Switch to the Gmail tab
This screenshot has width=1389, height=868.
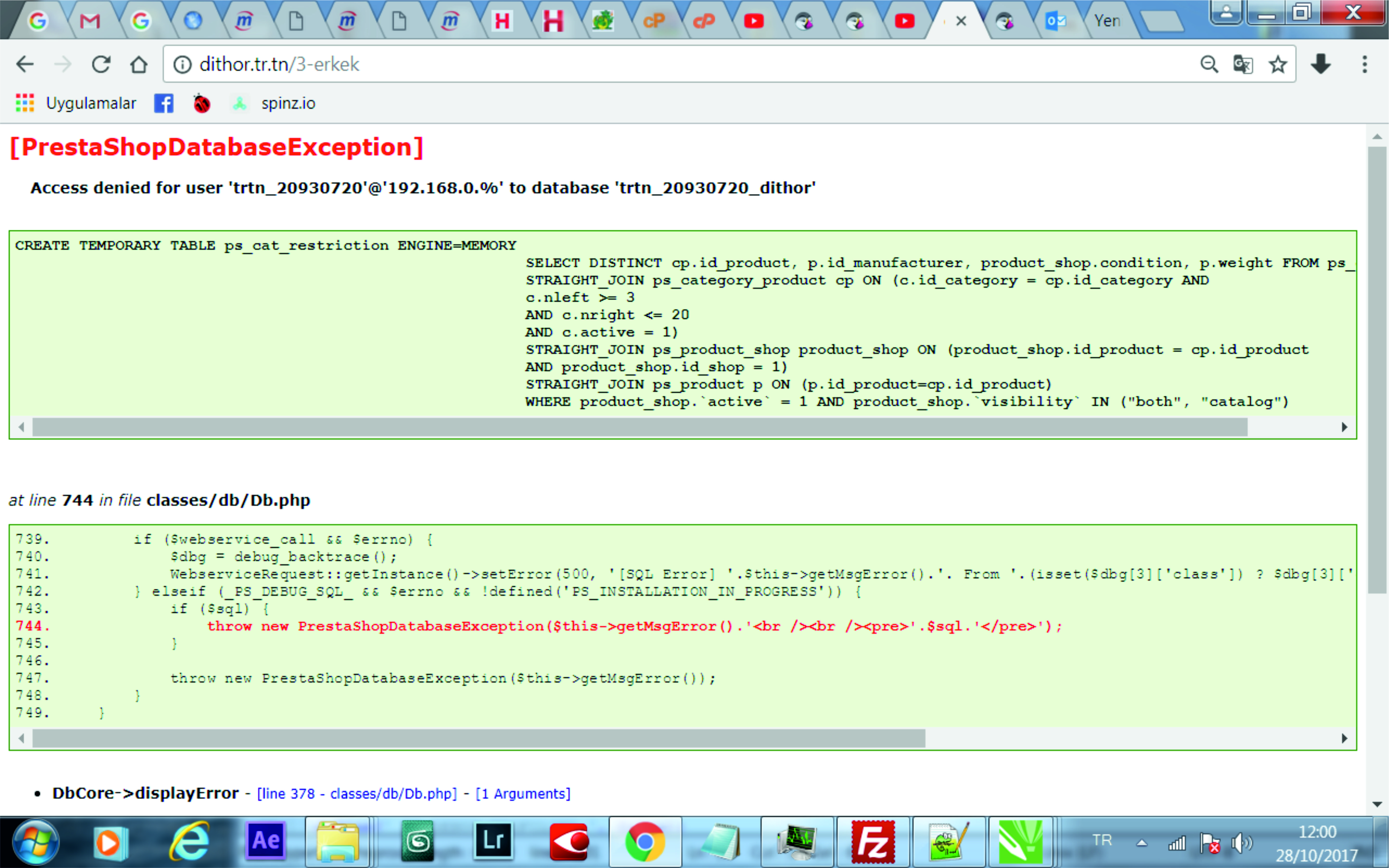(x=90, y=21)
